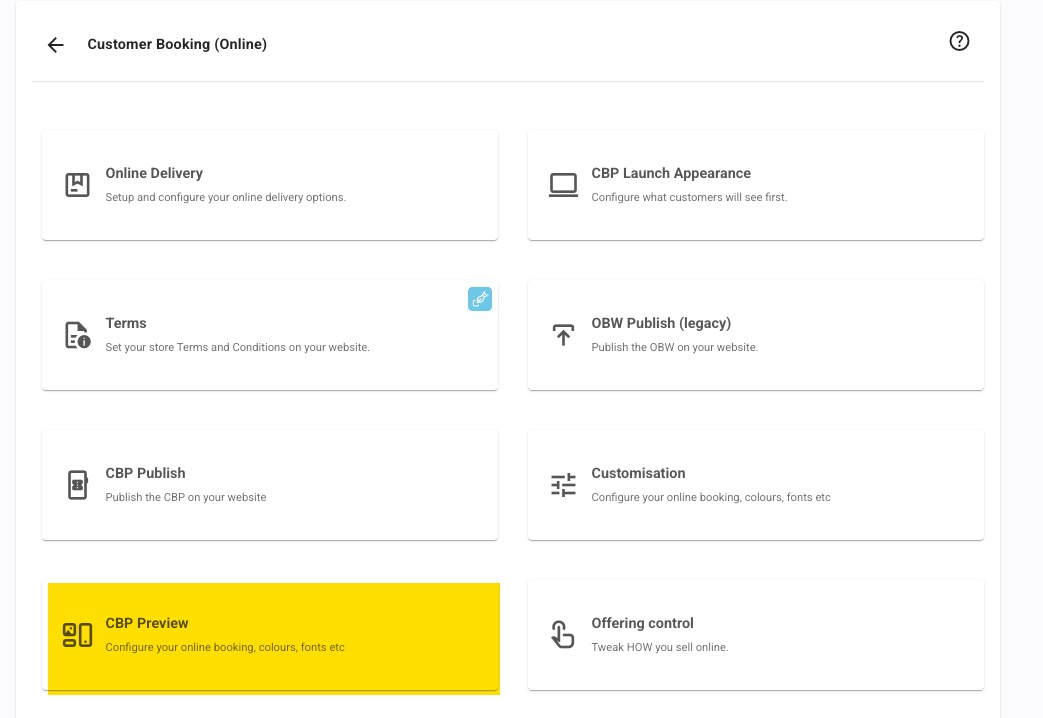Click the Terms document info icon
Screen dimensions: 1043x718
tap(77, 335)
